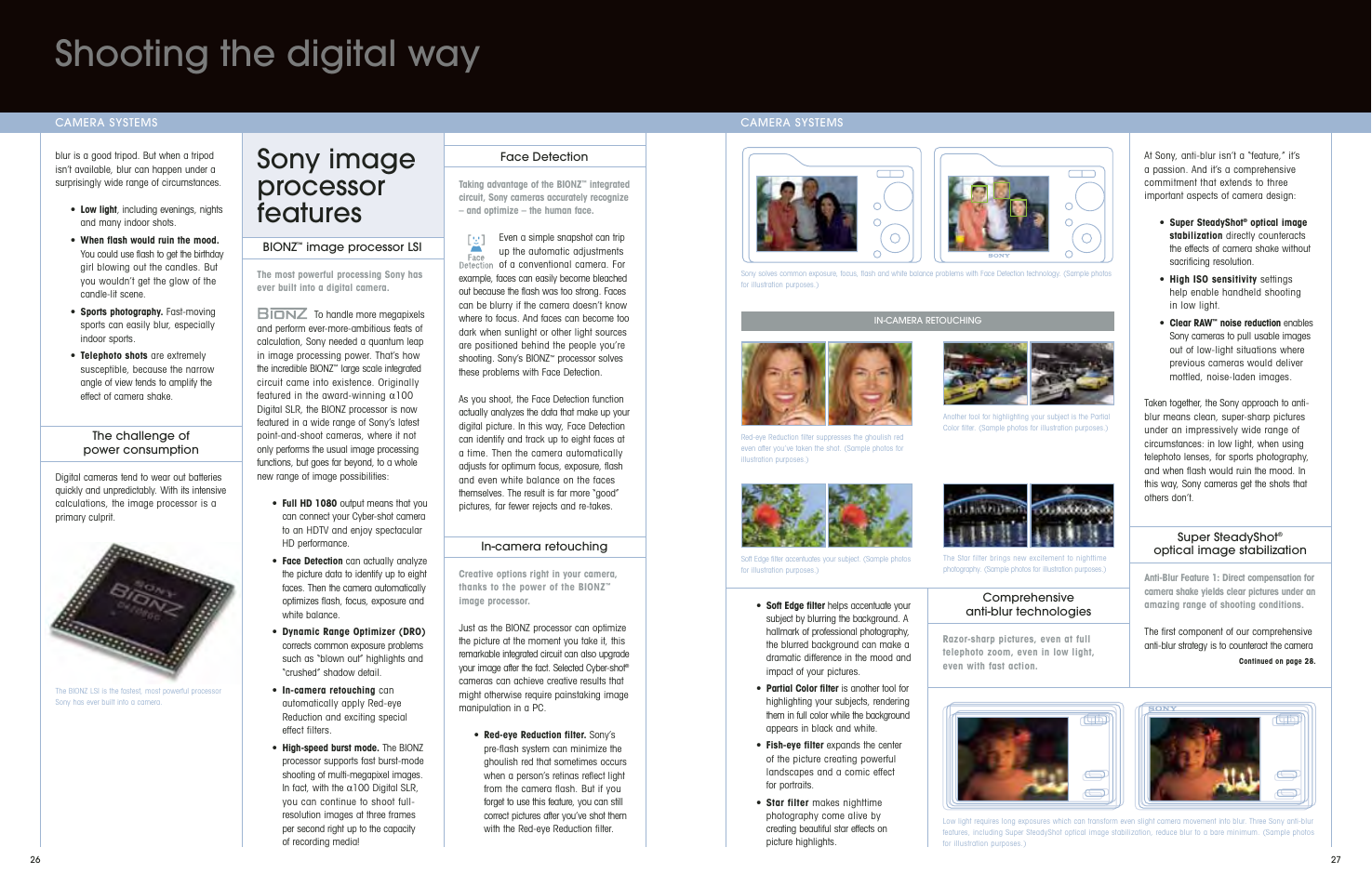This screenshot has height=887, width=1372.
Task: Select "The most powerful processing Sony has" intro text
Action: click(340, 281)
